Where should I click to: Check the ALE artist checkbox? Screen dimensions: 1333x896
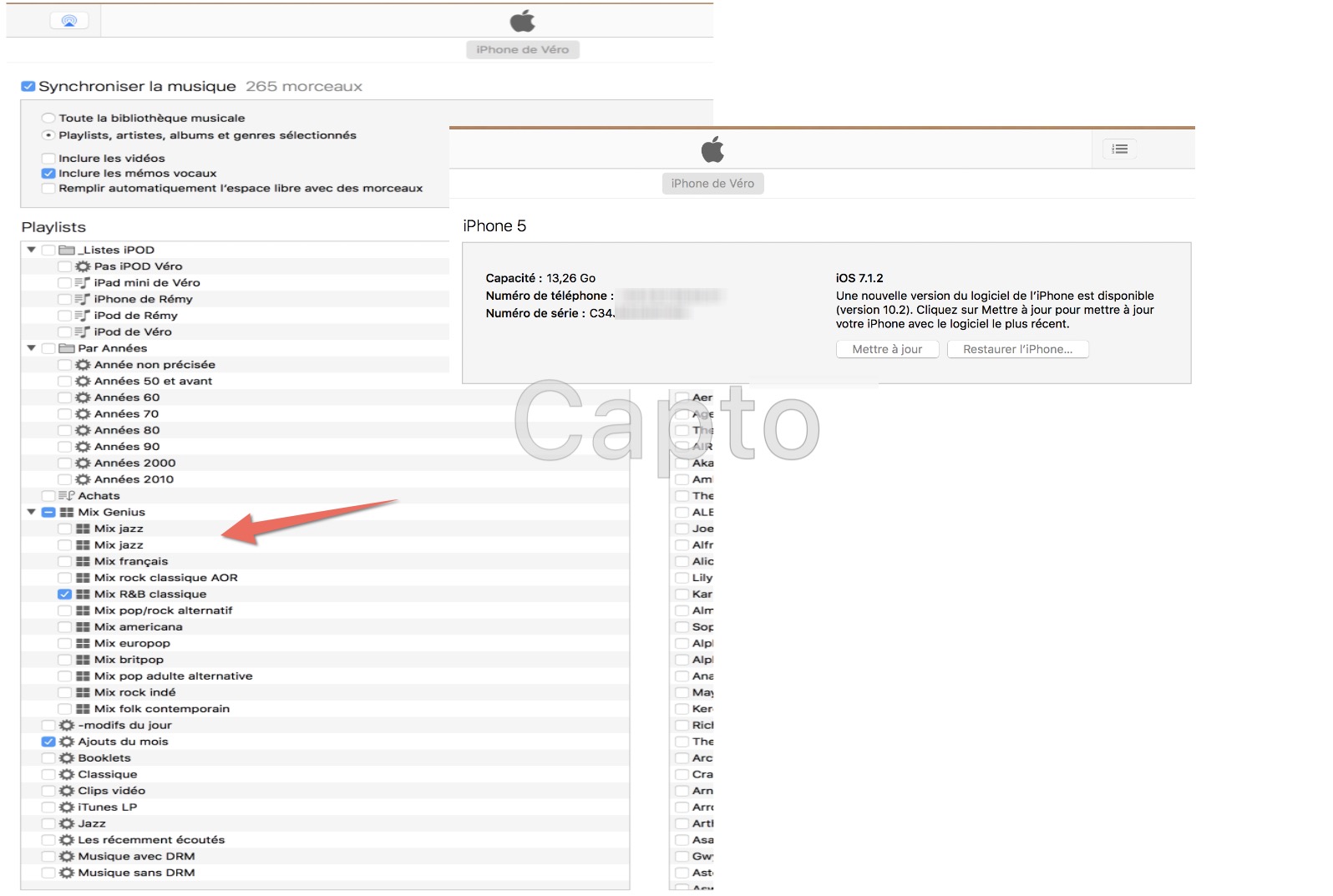tap(682, 512)
